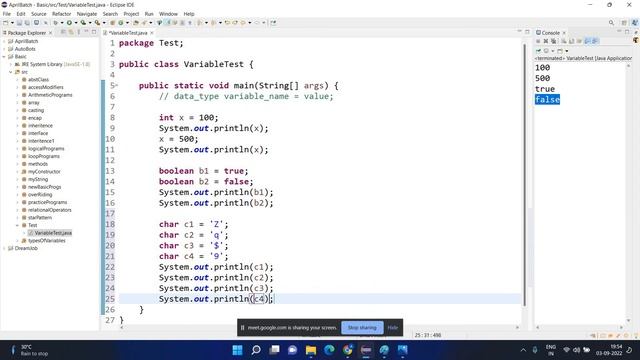Click the Coverage run toolbar icon
The width and height of the screenshot is (640, 360).
[x=83, y=23]
